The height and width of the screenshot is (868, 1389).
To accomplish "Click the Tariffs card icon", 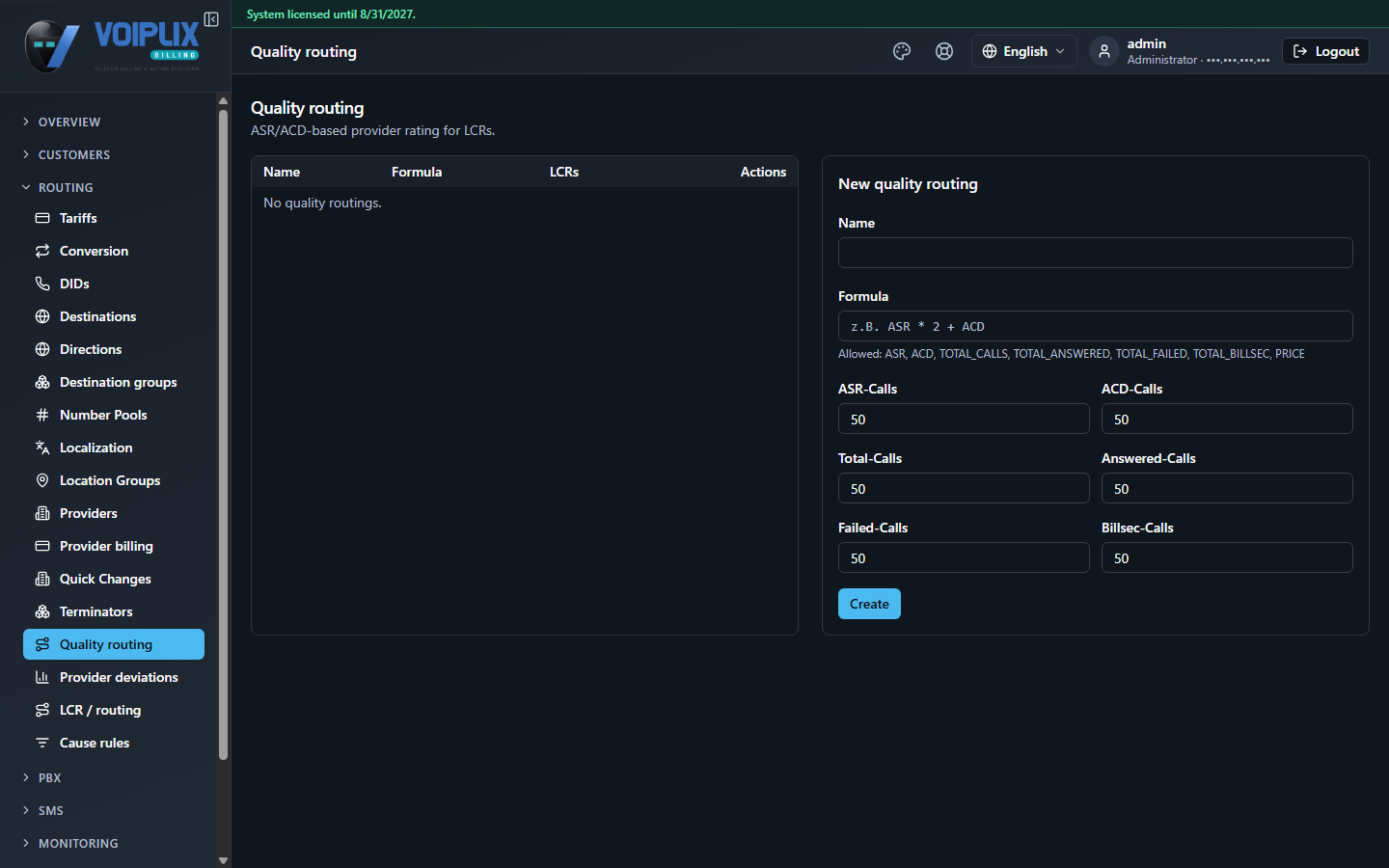I will tap(42, 218).
